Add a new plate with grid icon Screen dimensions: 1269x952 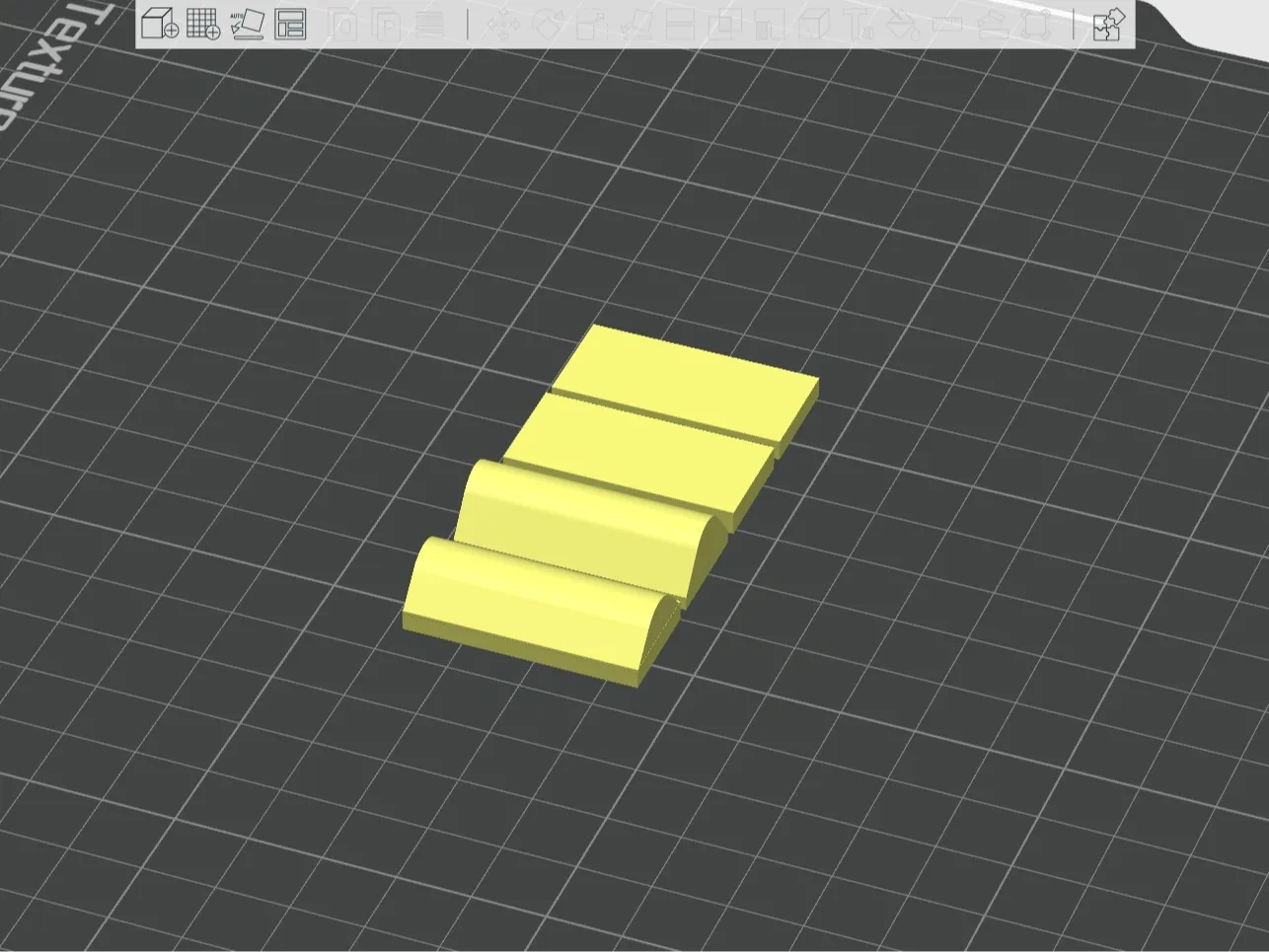click(203, 24)
